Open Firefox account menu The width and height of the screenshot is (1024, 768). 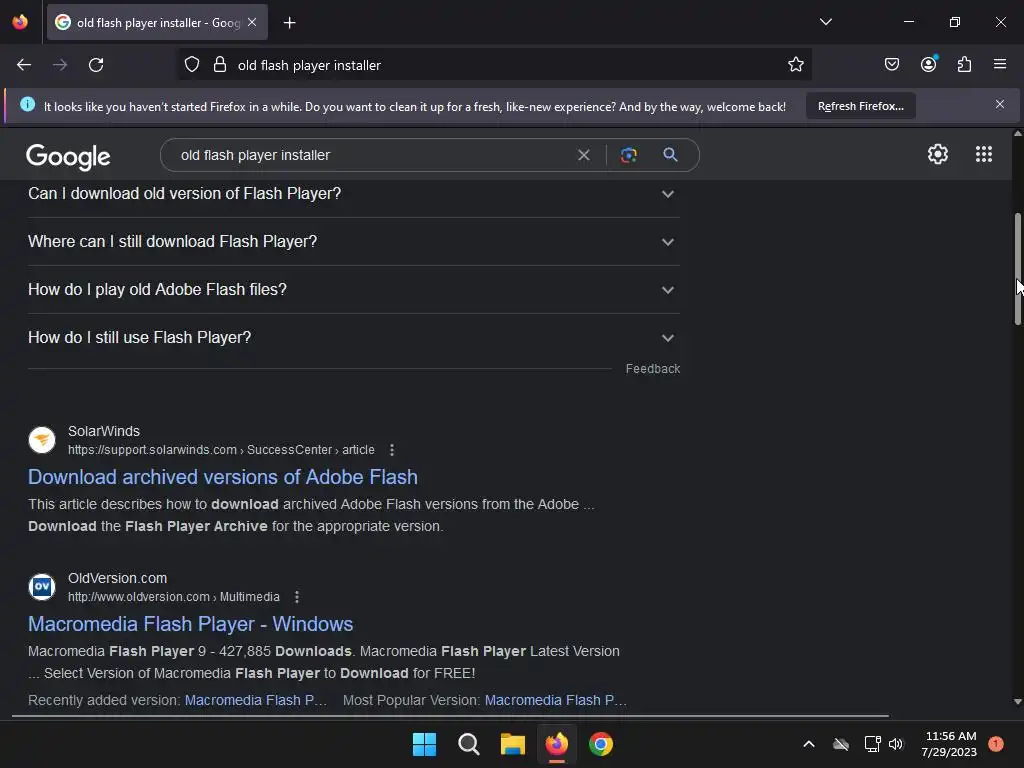pos(929,64)
